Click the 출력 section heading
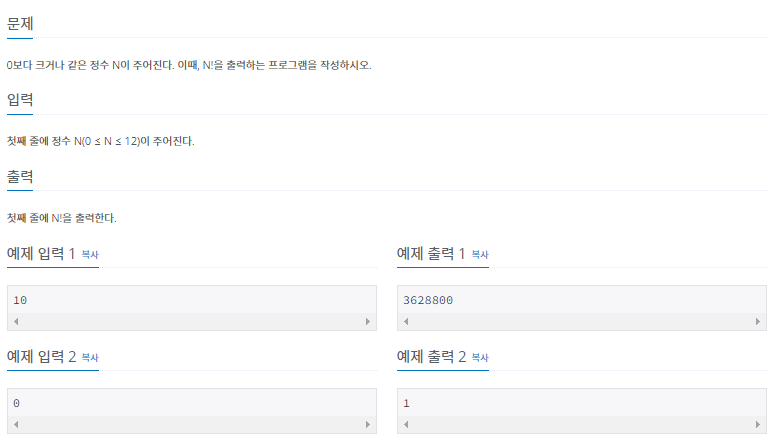Screen dimensions: 775x444 (20, 176)
